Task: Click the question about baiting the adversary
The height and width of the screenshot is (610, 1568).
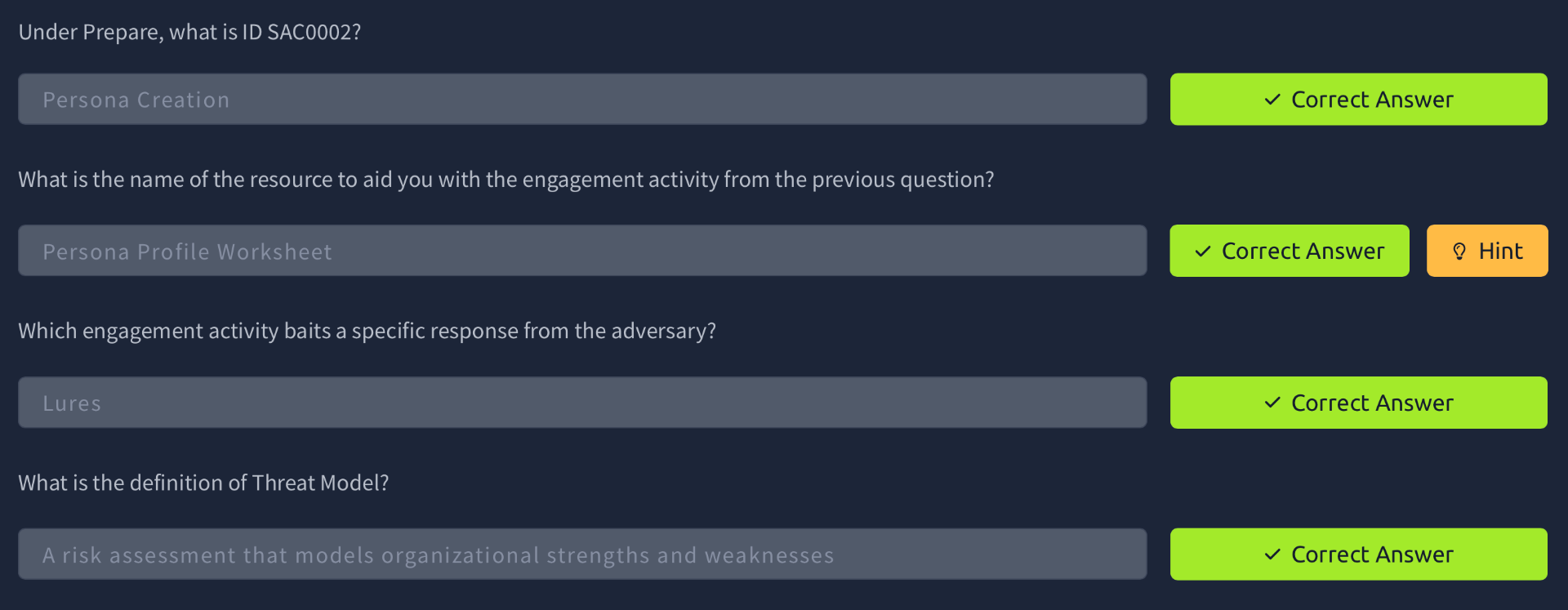Action: (x=367, y=331)
